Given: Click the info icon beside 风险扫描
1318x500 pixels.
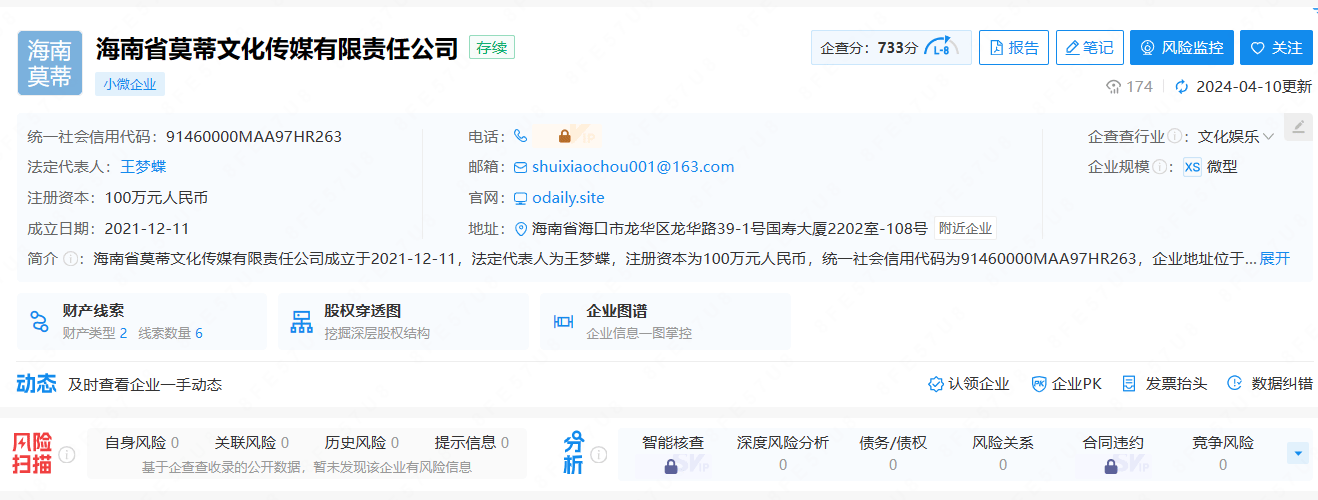Looking at the screenshot, I should tap(67, 455).
